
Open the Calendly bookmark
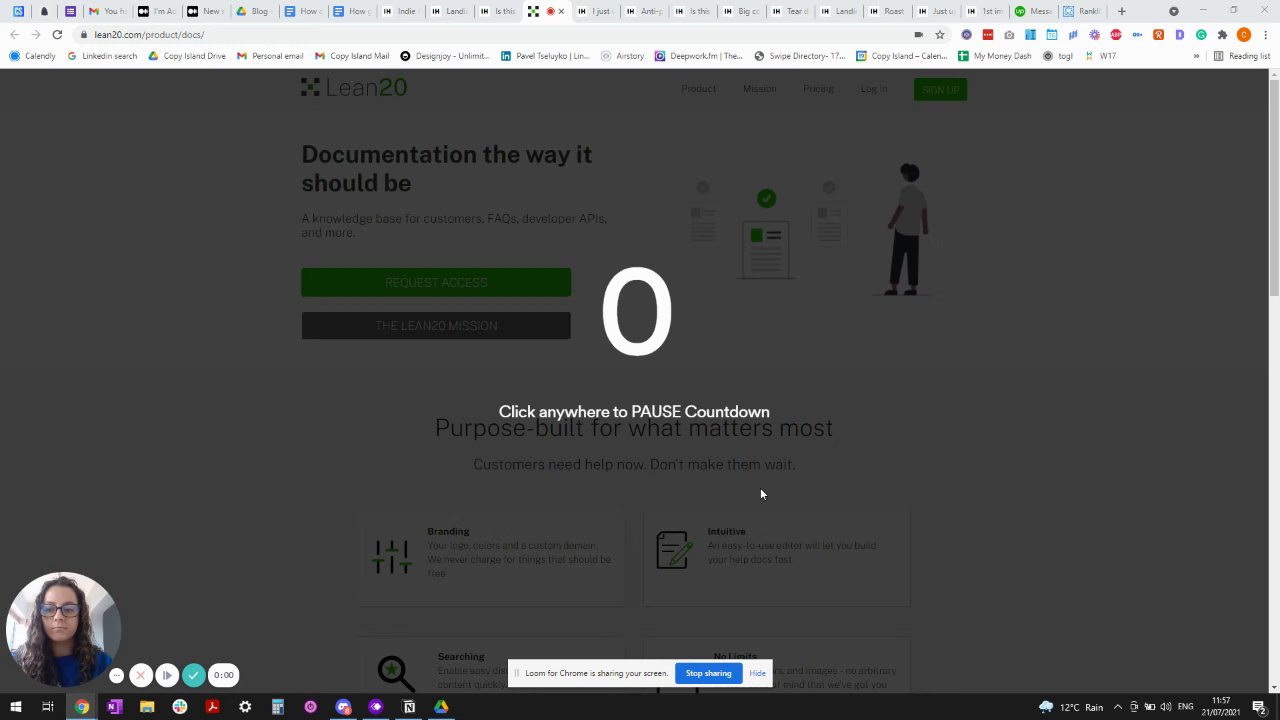pyautogui.click(x=33, y=56)
